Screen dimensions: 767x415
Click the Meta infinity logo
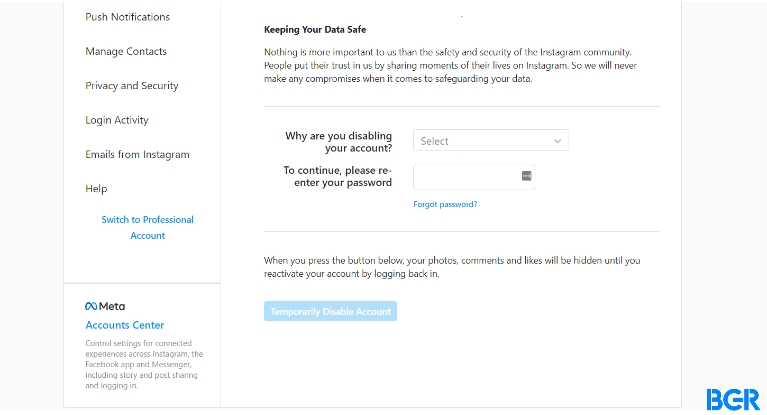coord(91,306)
